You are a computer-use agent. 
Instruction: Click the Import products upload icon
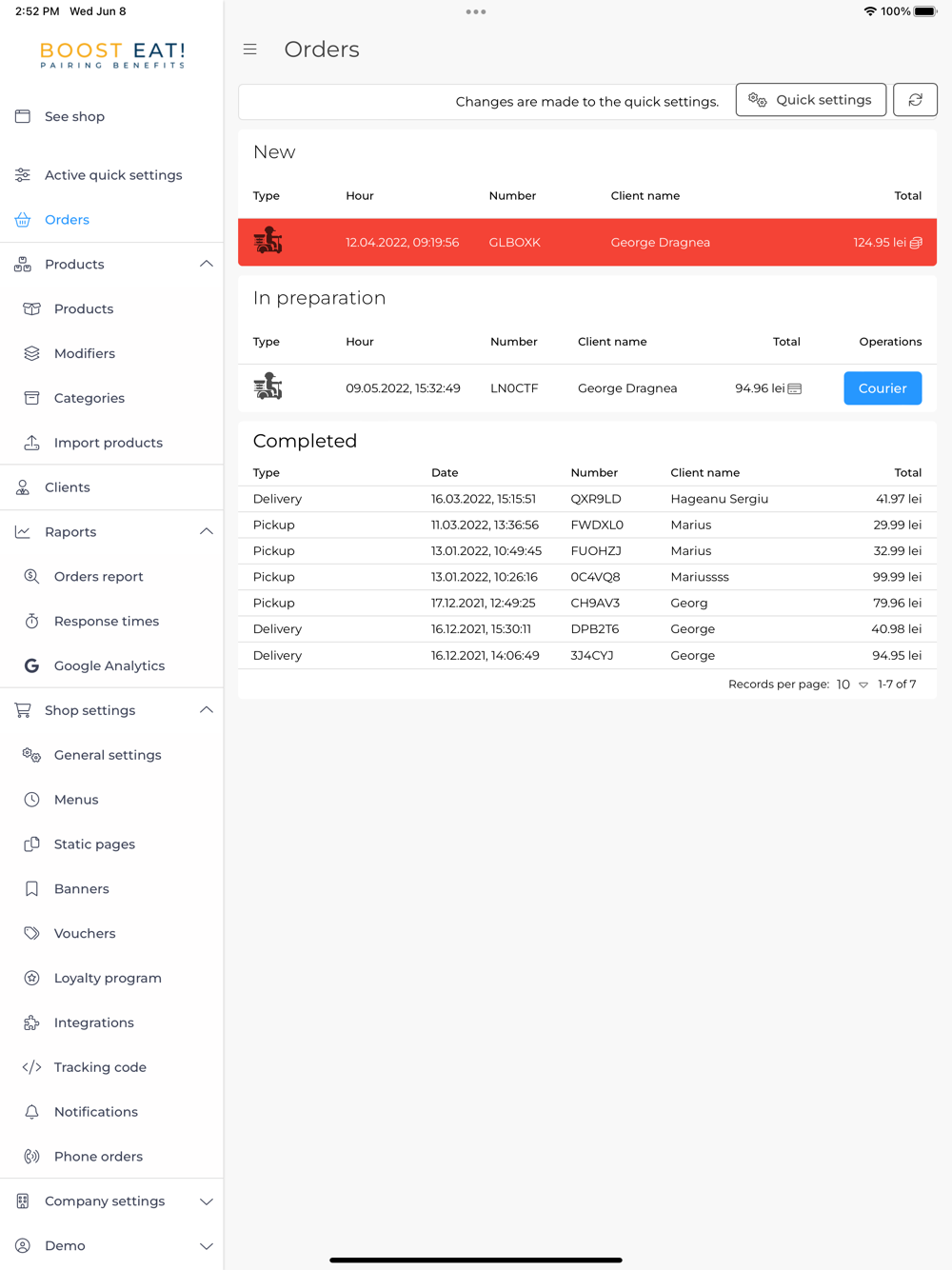tap(31, 443)
